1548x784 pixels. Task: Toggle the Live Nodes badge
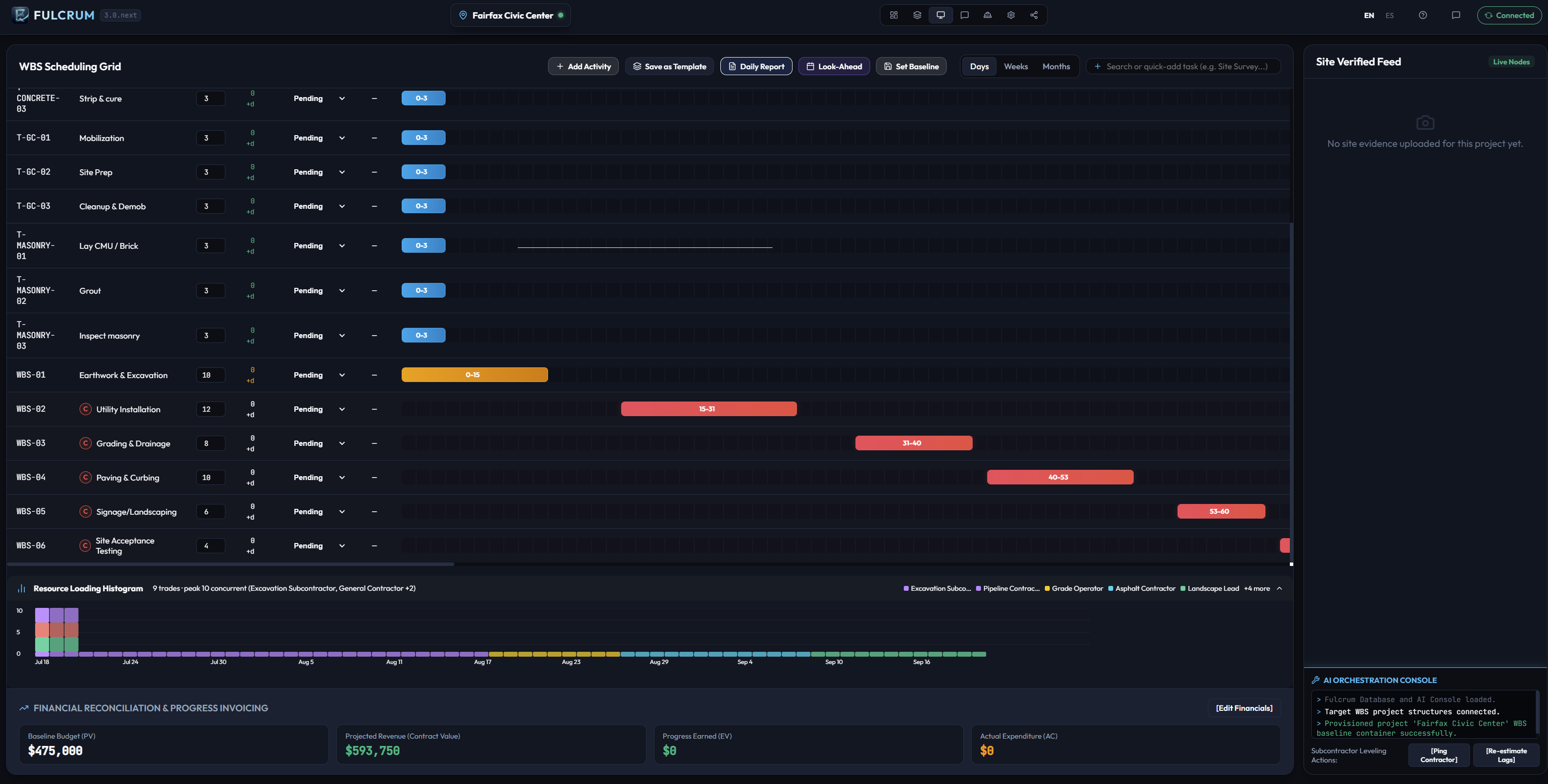point(1511,62)
